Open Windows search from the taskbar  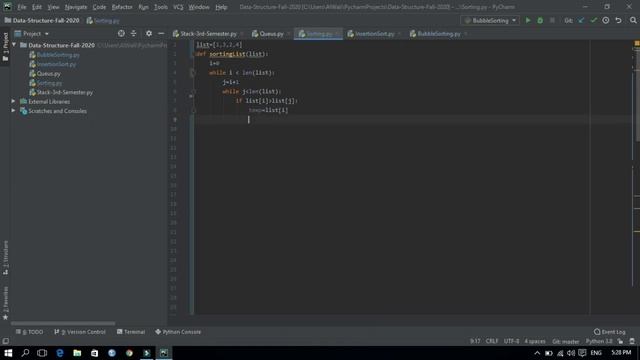click(x=25, y=353)
